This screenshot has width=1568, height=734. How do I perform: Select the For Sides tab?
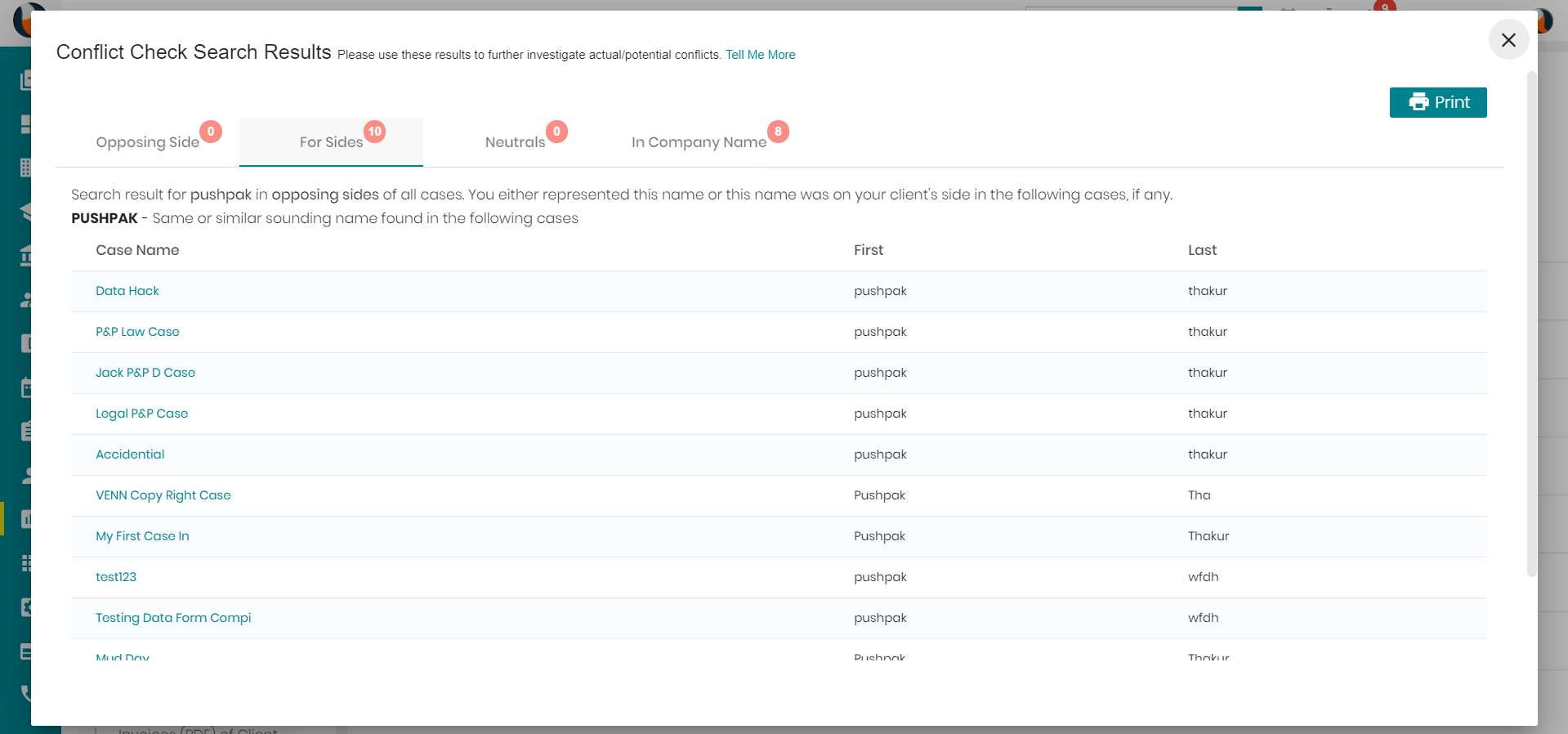tap(331, 142)
